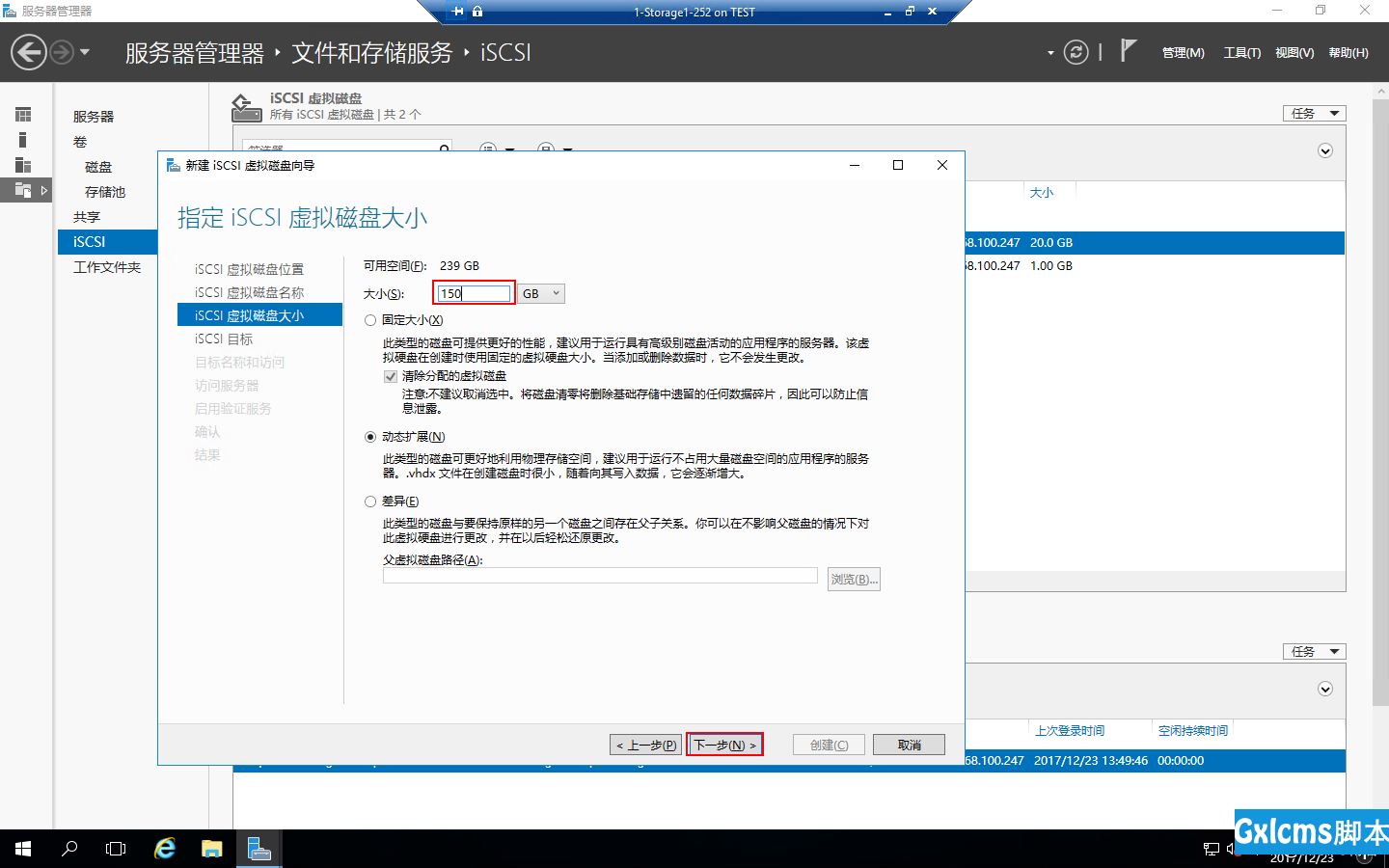Go to wizard step iSCSI 虚拟磁盘位置
The width and height of the screenshot is (1389, 868).
[x=249, y=269]
